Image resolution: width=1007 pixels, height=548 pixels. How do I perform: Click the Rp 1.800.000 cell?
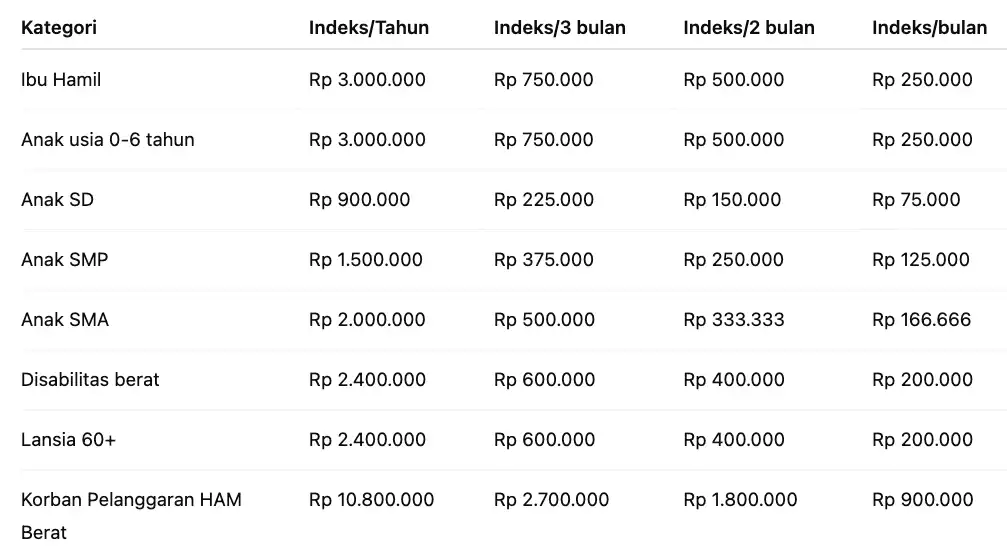coord(740,500)
